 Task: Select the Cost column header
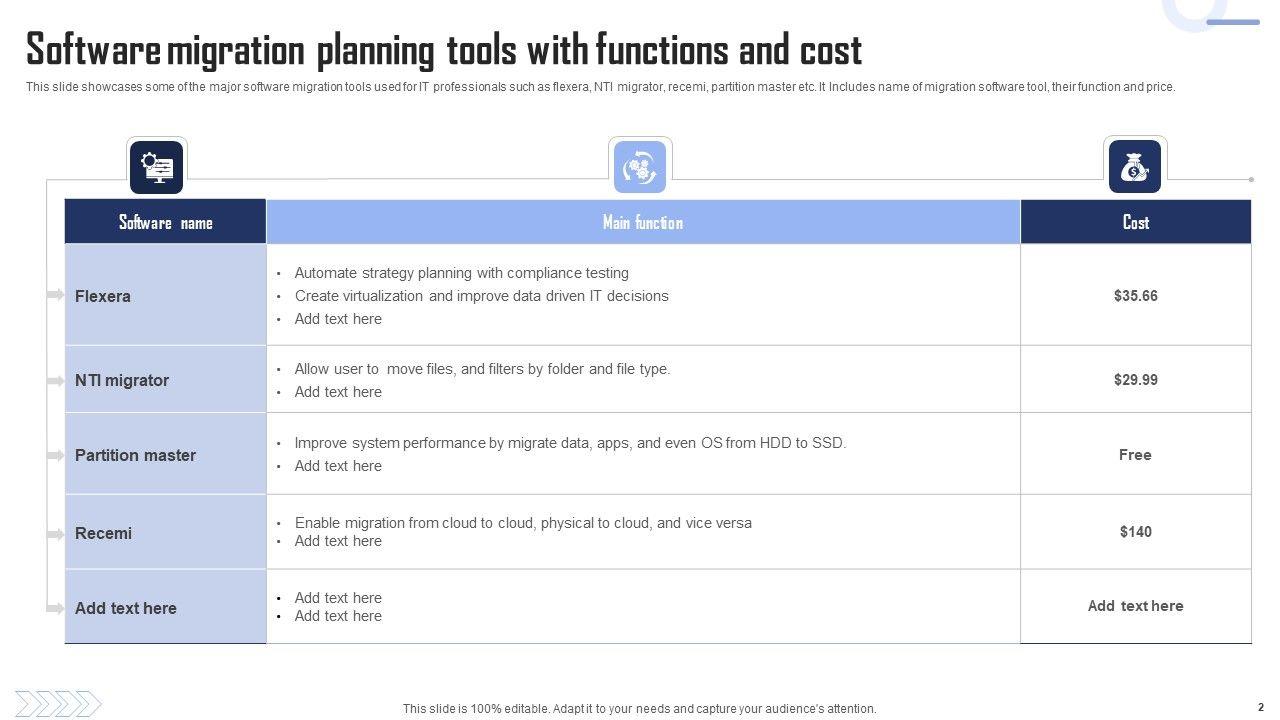click(x=1135, y=222)
